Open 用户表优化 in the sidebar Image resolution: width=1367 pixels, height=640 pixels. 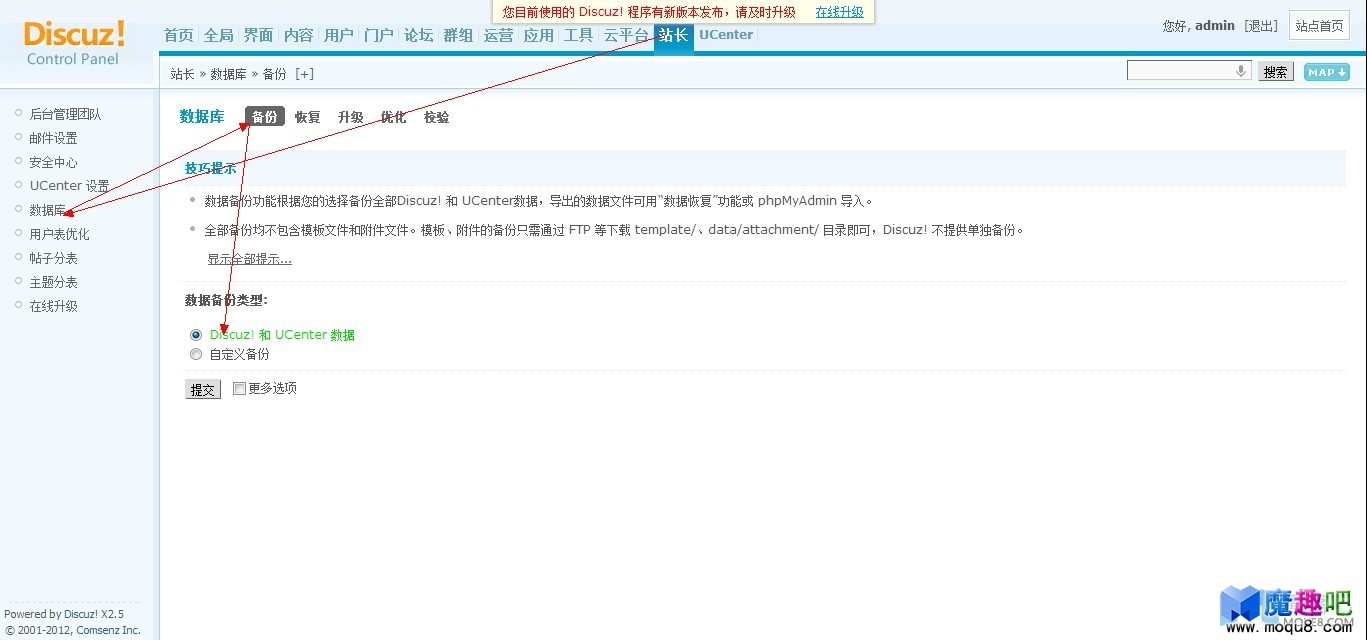[59, 234]
